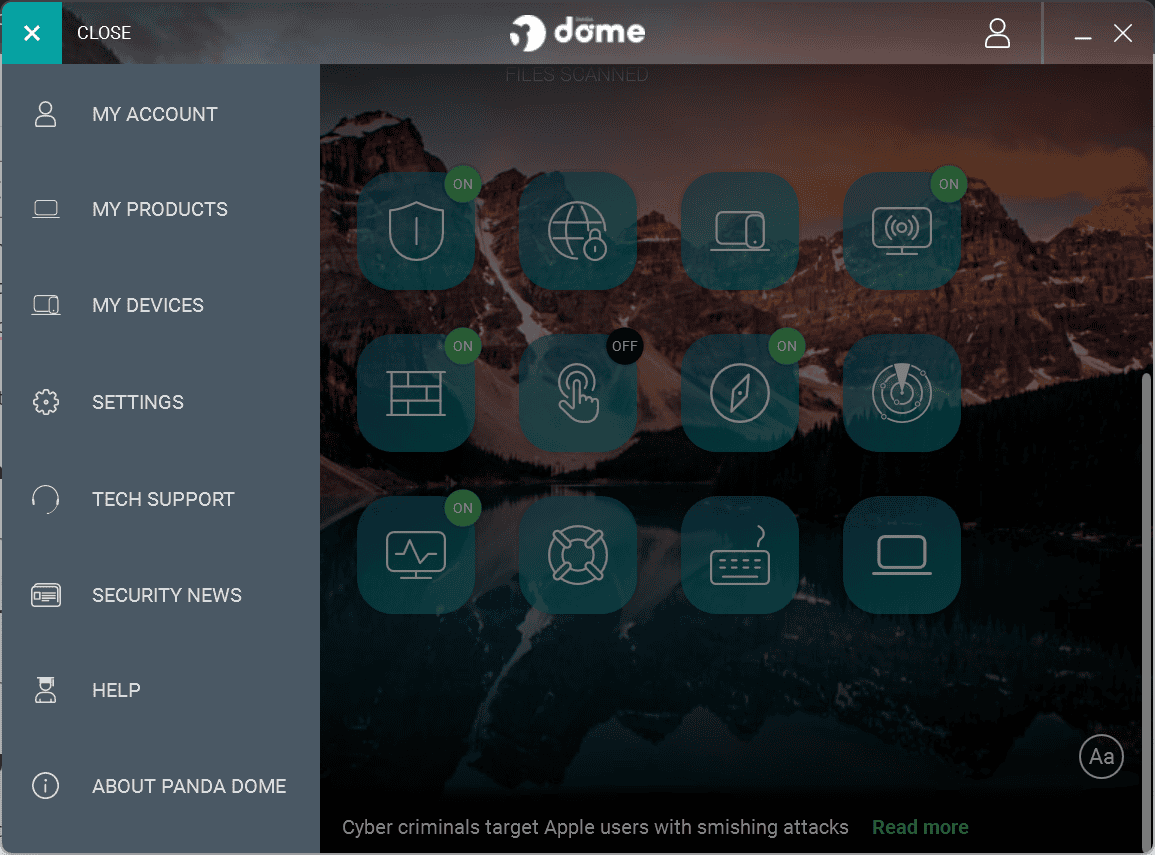
Task: Toggle the ON badge on Safe Browsing tile
Action: [787, 346]
